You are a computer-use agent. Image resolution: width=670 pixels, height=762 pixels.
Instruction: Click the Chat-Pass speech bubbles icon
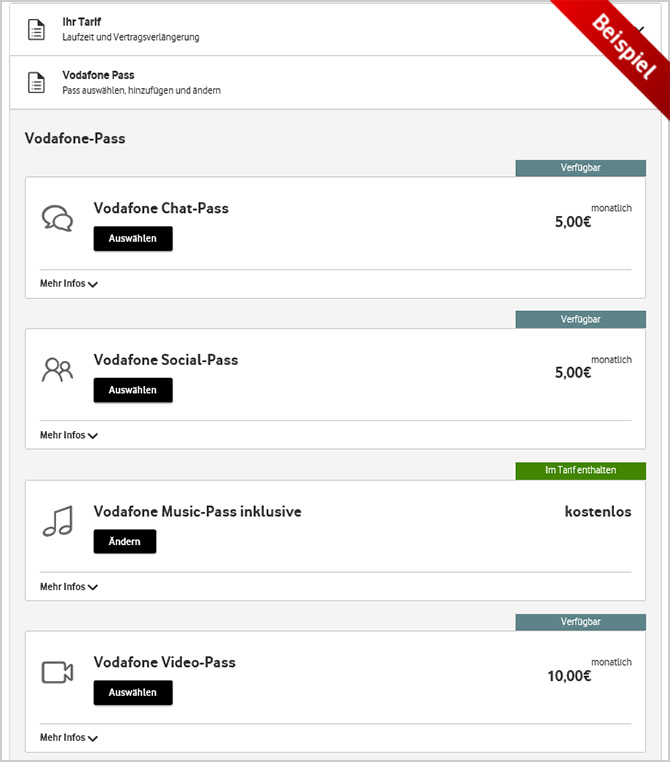tap(57, 218)
